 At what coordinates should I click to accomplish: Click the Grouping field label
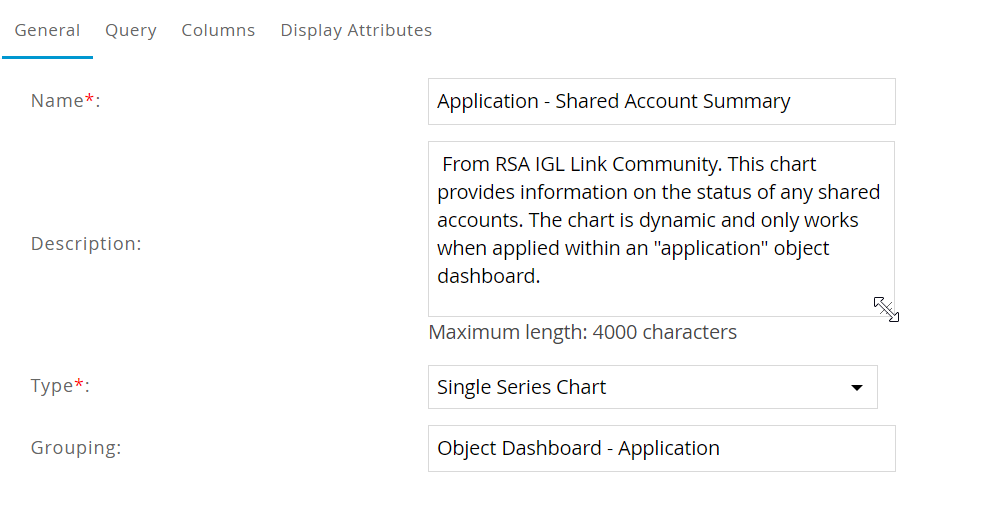point(76,448)
